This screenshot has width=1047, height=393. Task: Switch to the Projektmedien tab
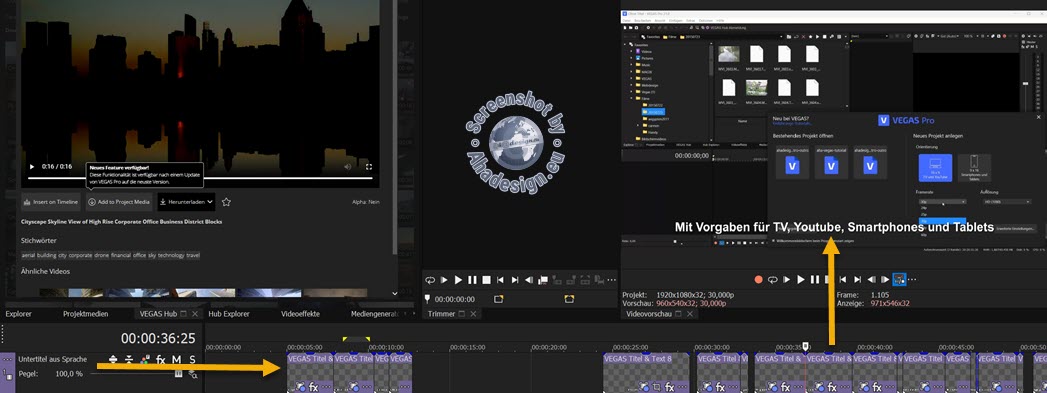coord(85,314)
